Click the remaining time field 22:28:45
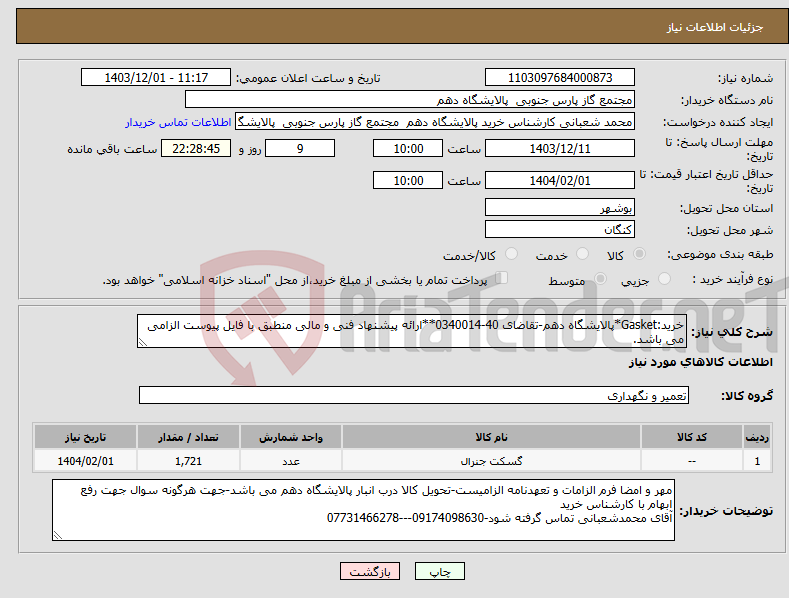789x598 pixels. tap(196, 148)
